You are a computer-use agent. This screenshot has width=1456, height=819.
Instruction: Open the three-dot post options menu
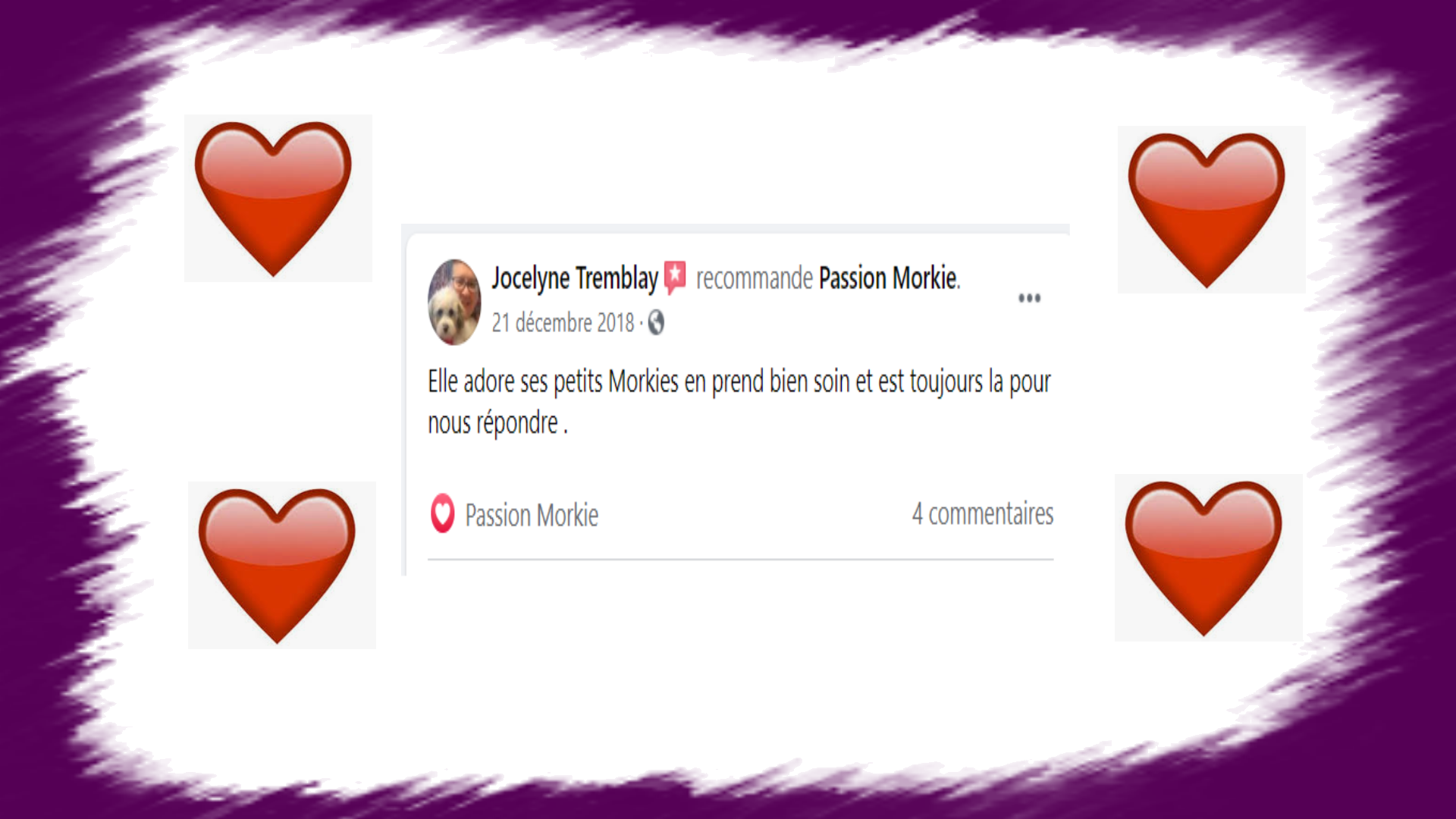click(x=1029, y=298)
